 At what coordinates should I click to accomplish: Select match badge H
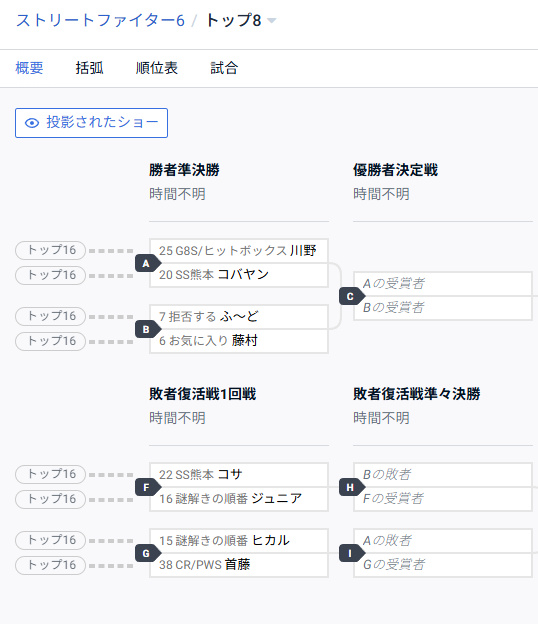click(351, 487)
